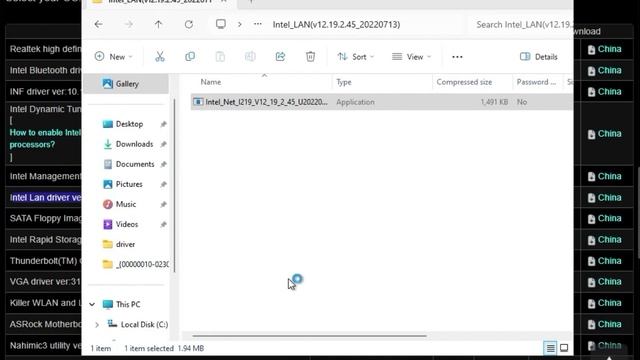This screenshot has height=360, width=640.
Task: Sort by the Name column header
Action: point(211,82)
